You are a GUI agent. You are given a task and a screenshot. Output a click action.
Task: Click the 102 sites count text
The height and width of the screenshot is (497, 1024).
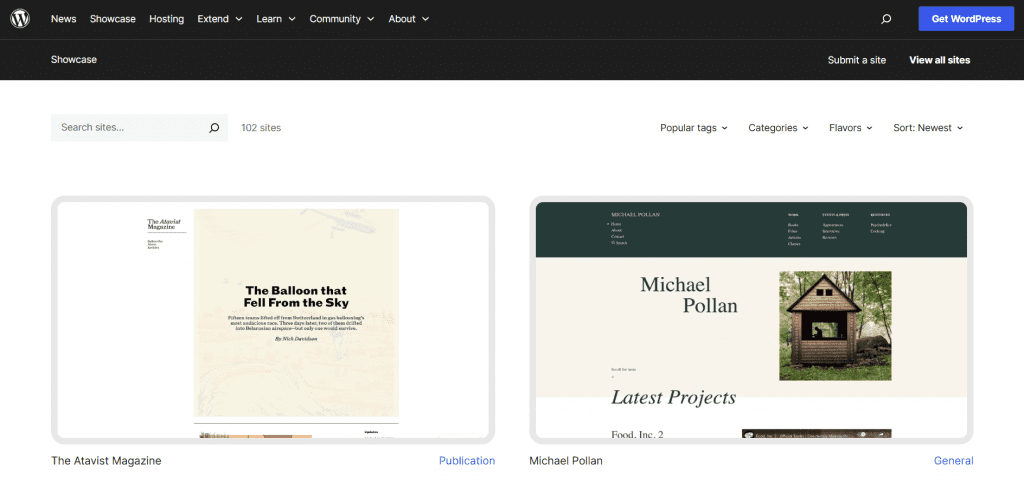point(261,128)
